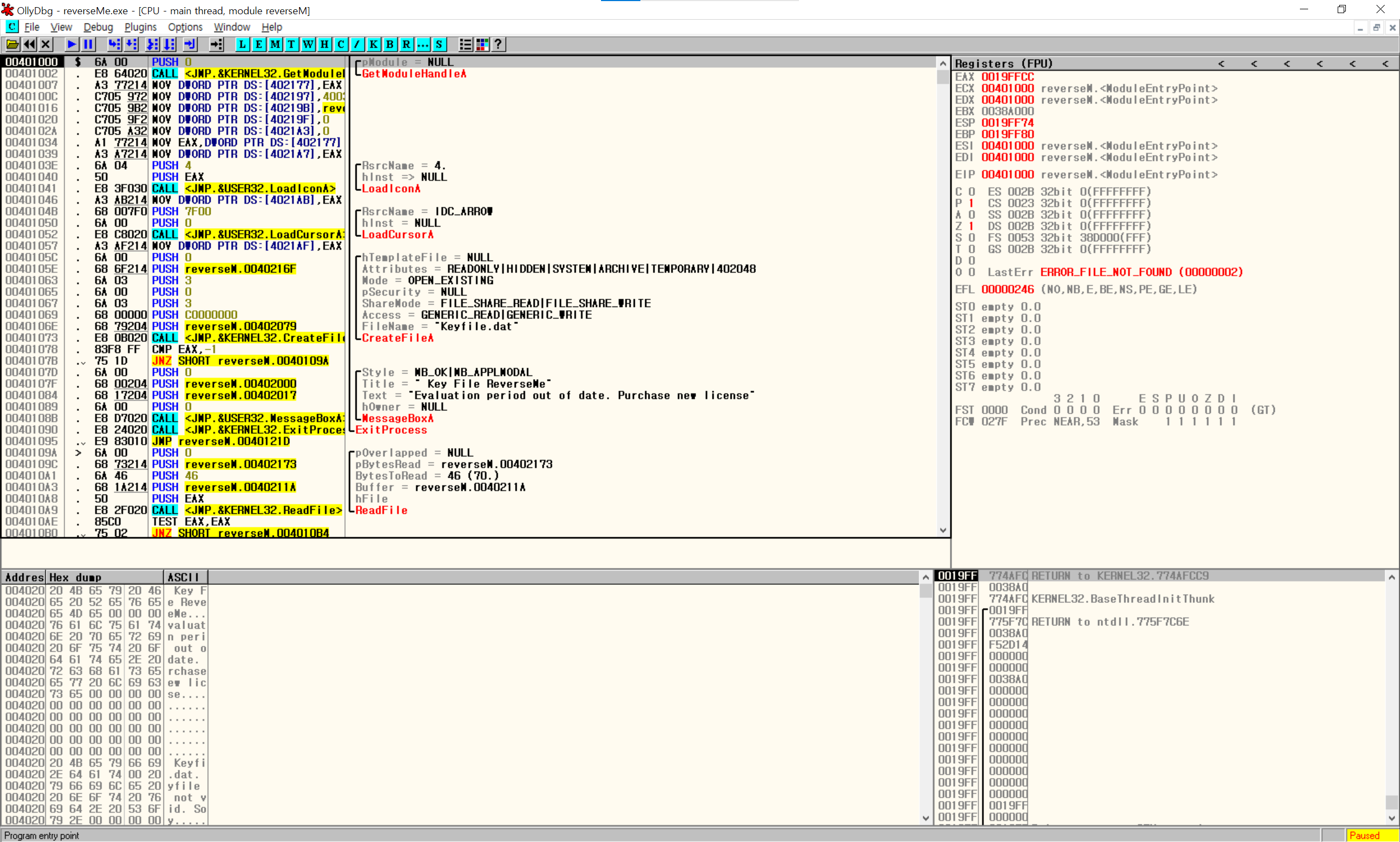
Task: Click the Run program play icon
Action: (72, 44)
